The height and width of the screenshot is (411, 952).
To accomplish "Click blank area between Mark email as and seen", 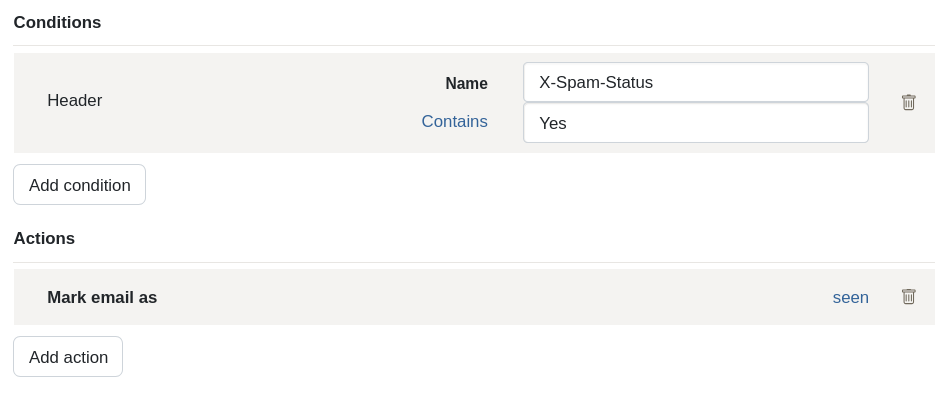I will pos(500,297).
